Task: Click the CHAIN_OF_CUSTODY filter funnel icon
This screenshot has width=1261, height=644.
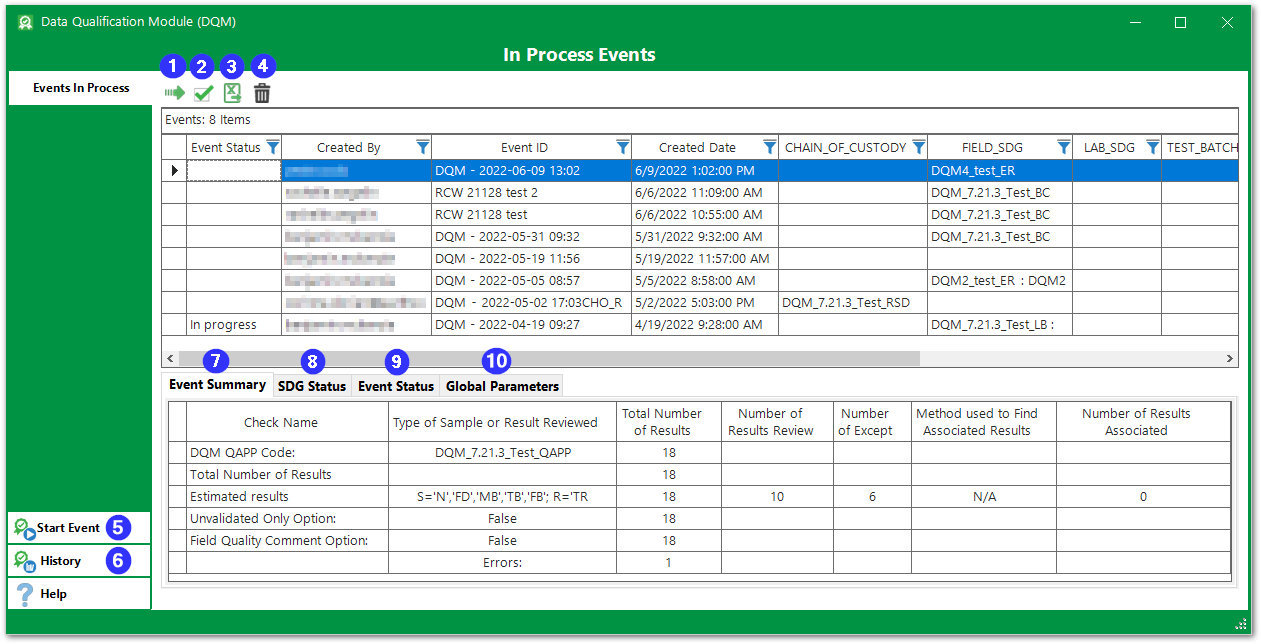Action: [918, 146]
